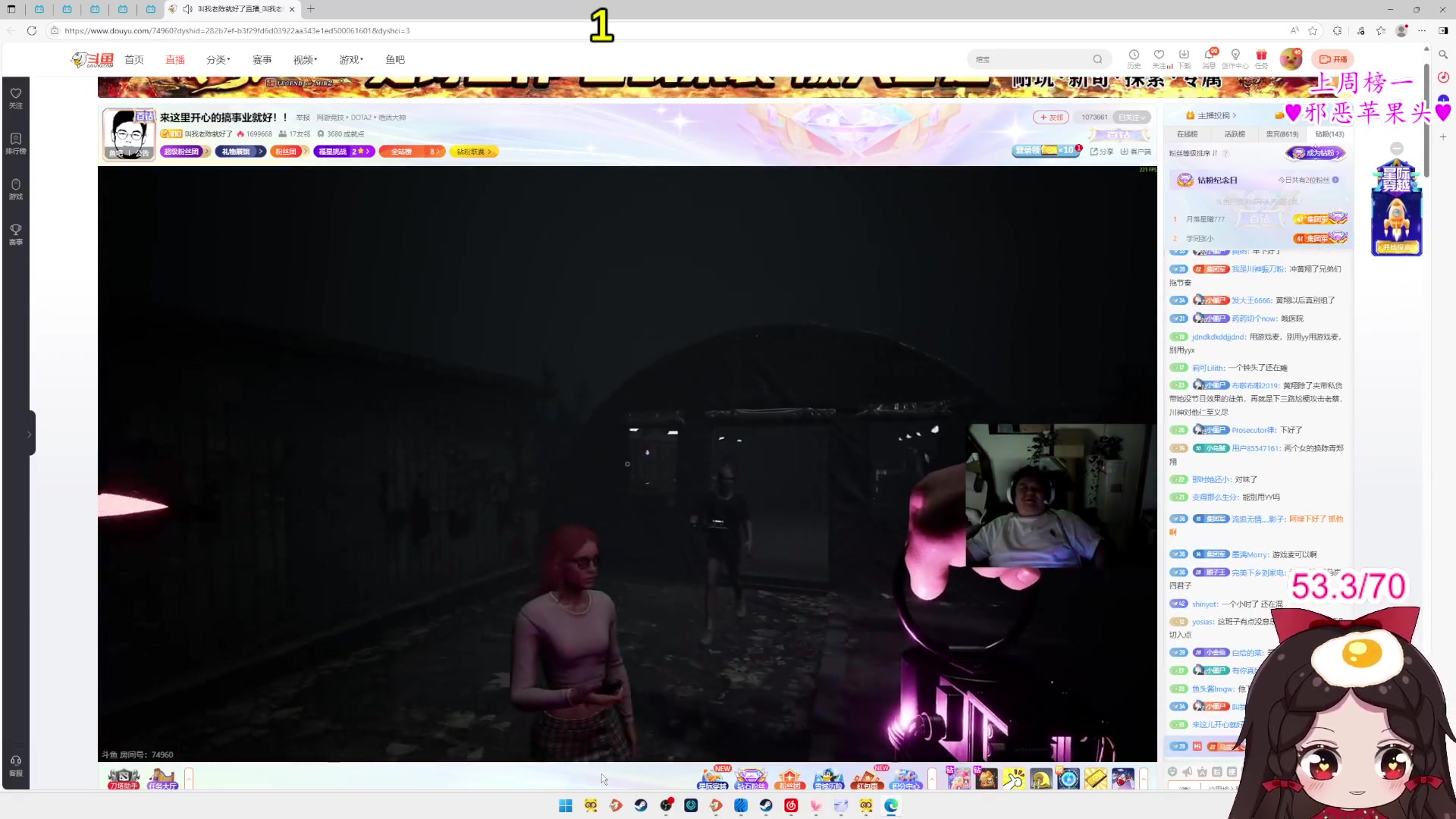This screenshot has height=819, width=1456.
Task: Open the 星际穿越 activity icon below player
Action: click(712, 778)
